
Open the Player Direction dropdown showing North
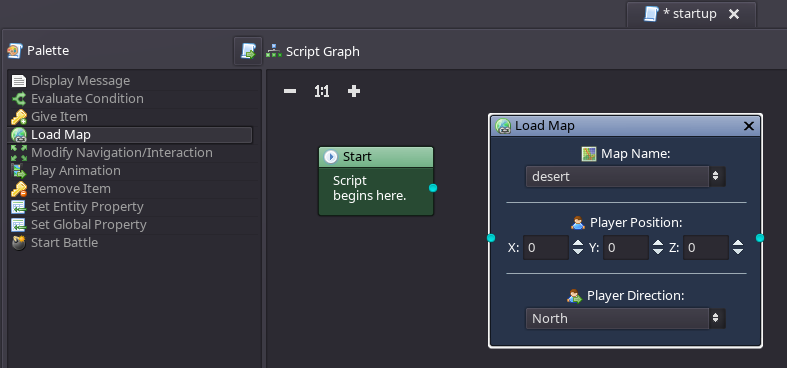click(625, 318)
